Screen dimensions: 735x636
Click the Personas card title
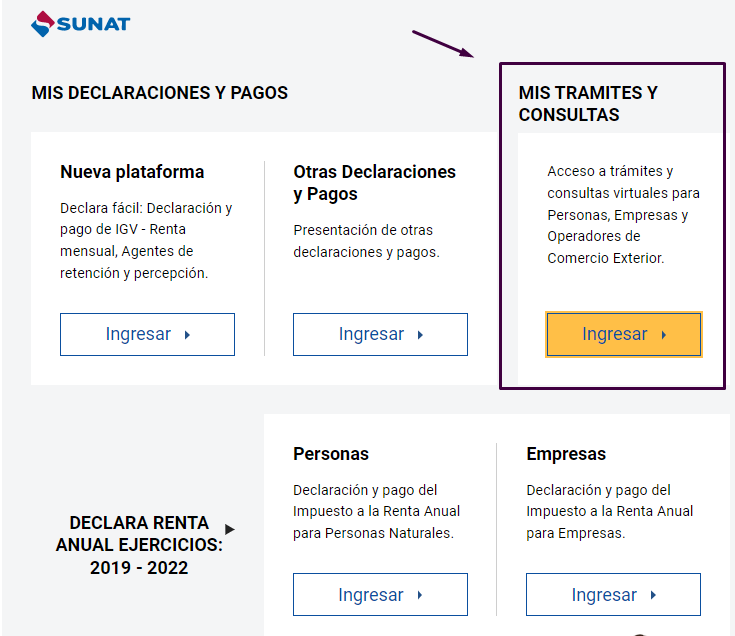click(331, 454)
